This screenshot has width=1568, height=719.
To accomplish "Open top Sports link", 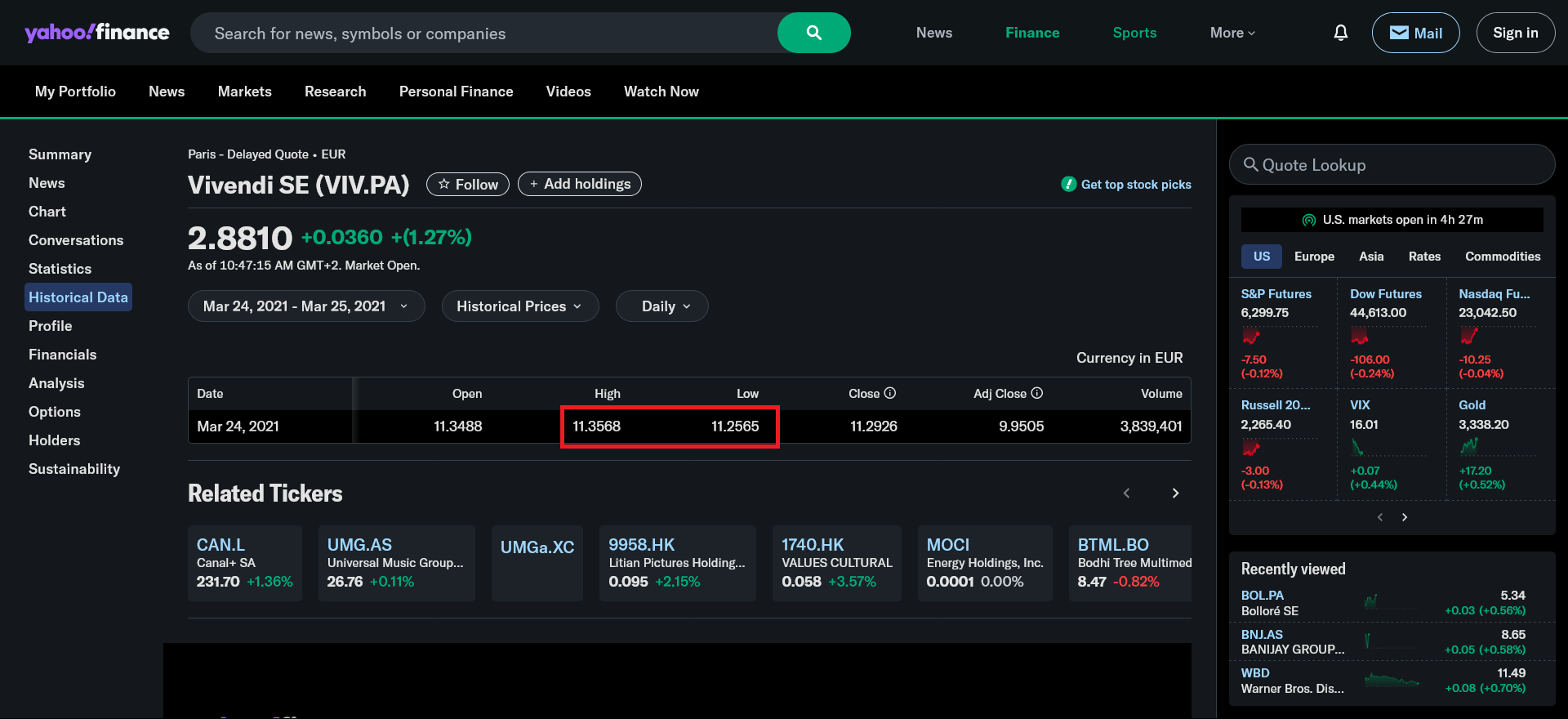I will click(x=1134, y=33).
